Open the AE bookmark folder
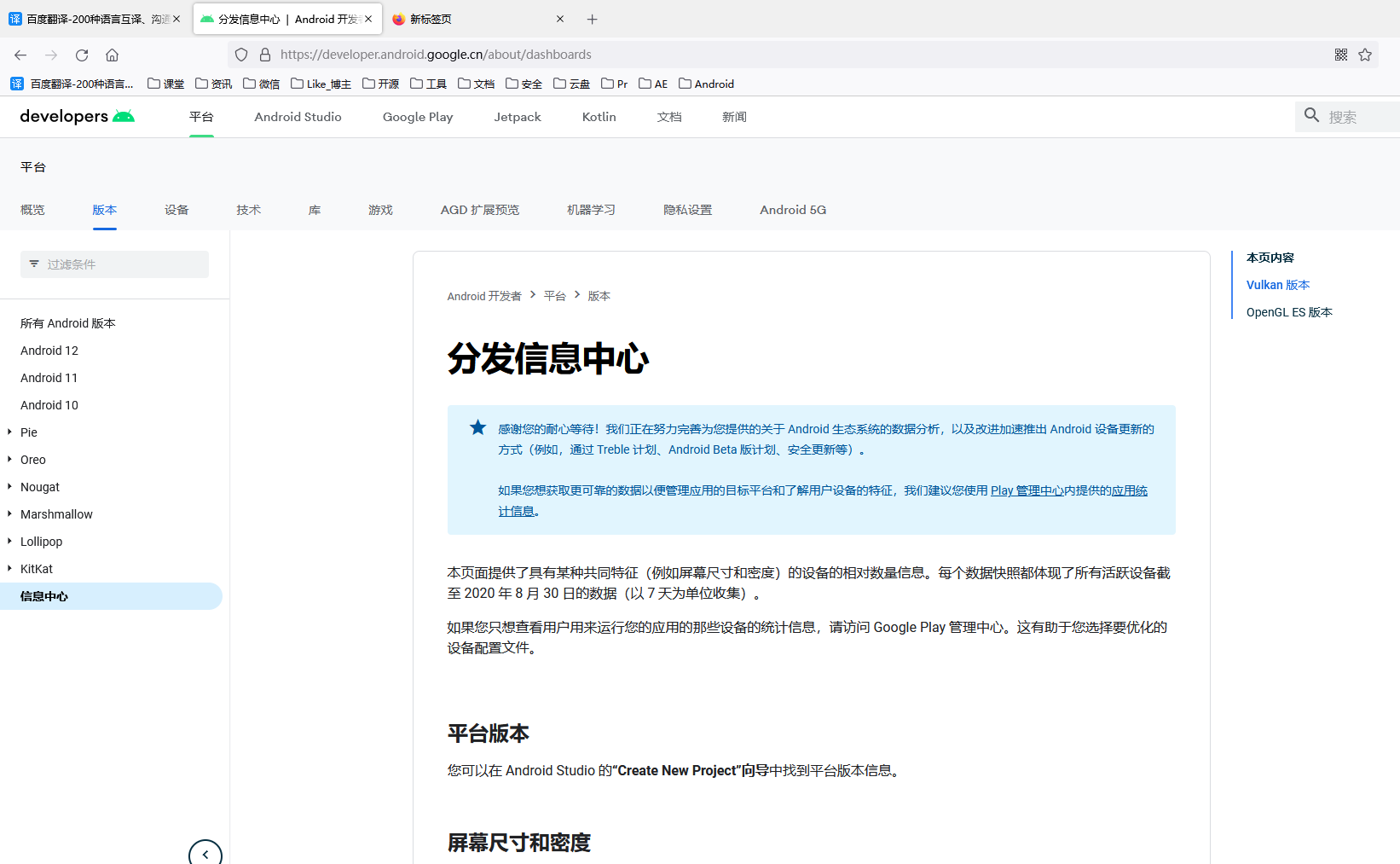This screenshot has height=864, width=1400. pos(653,84)
